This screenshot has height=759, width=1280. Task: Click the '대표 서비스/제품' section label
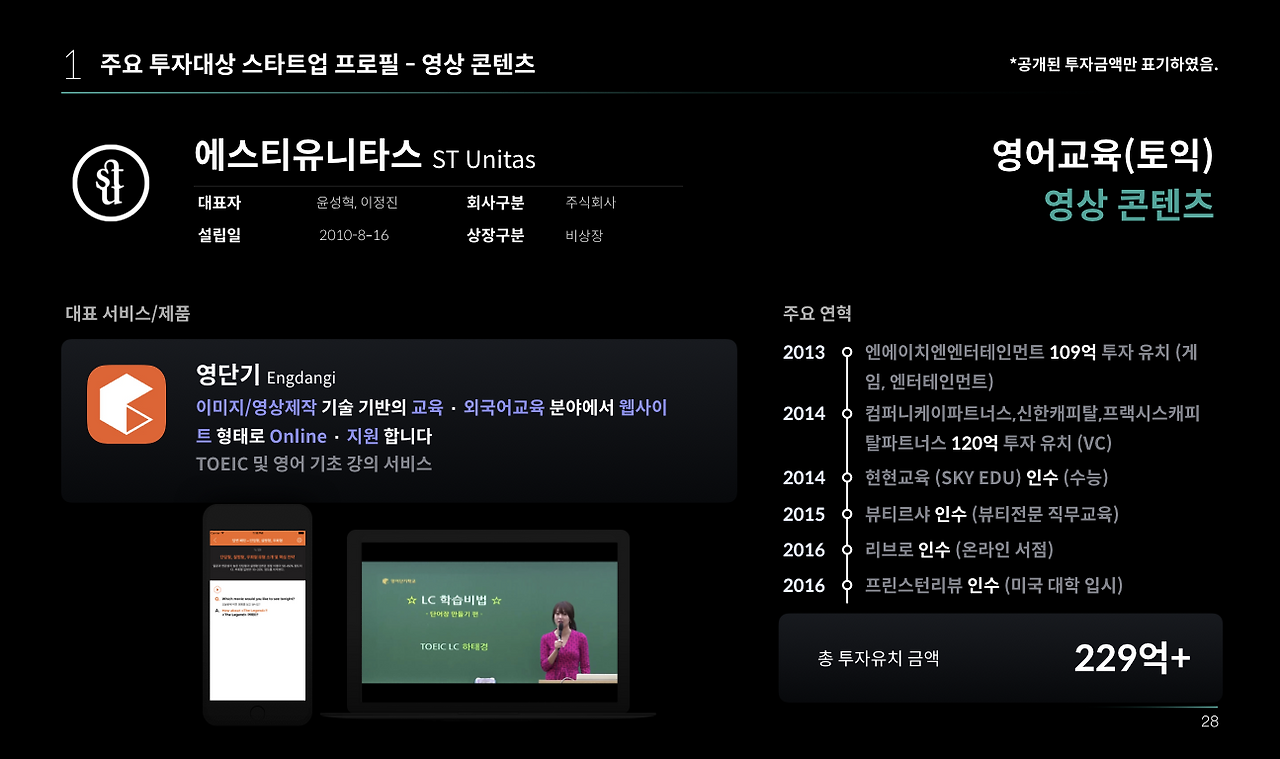point(127,313)
